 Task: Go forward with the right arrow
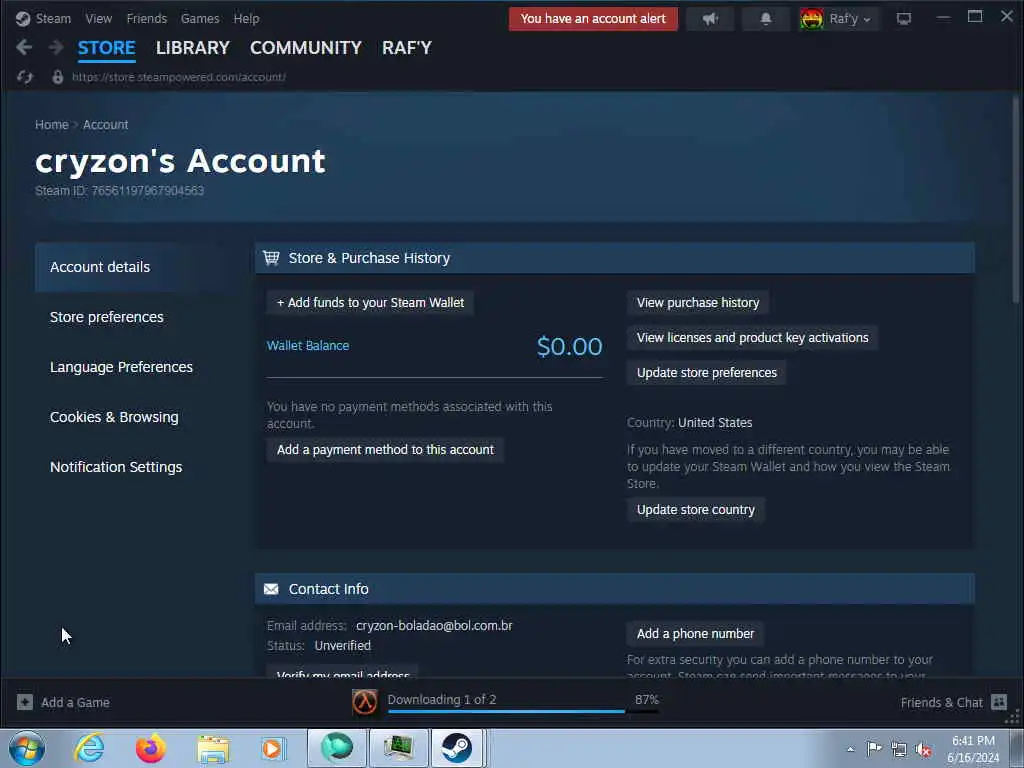coord(56,47)
